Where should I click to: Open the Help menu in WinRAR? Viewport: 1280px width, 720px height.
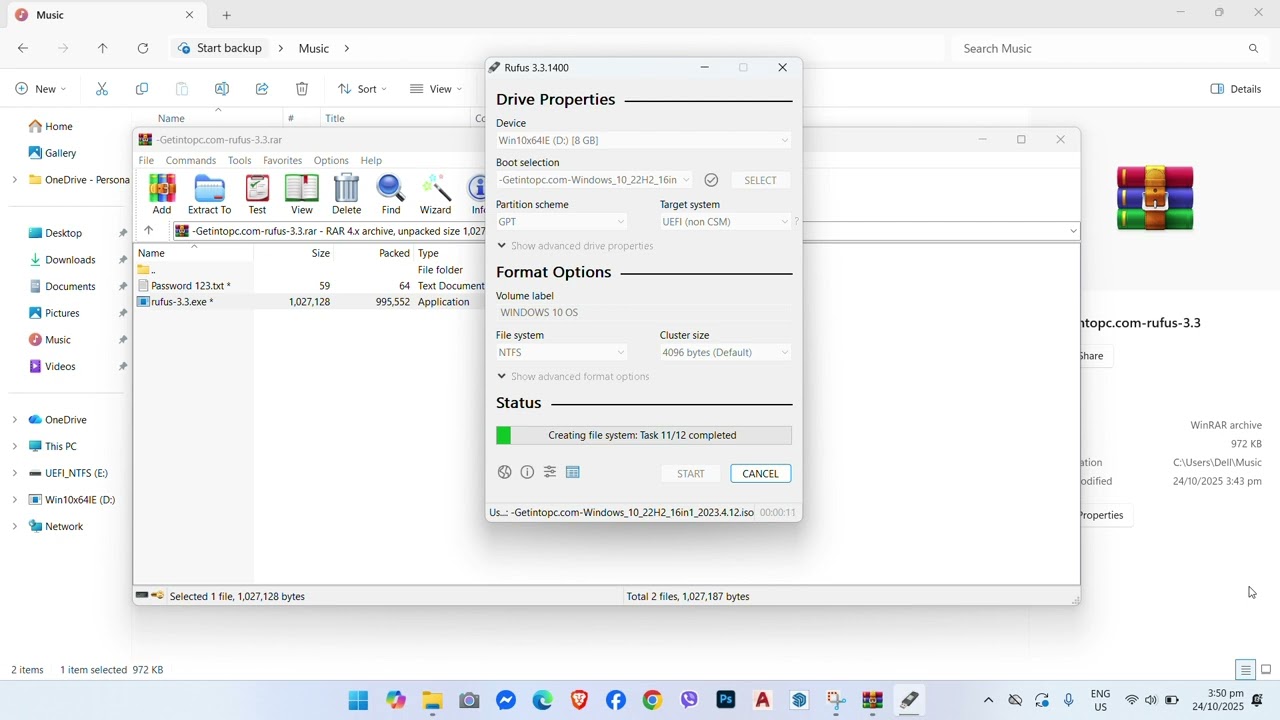coord(371,160)
